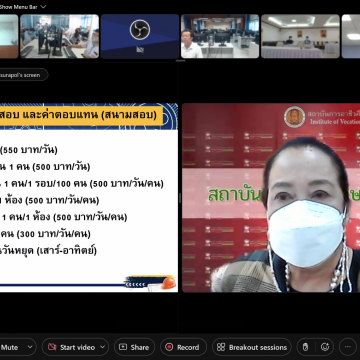
Task: Click the Show Menu Bar label
Action: pyautogui.click(x=19, y=7)
